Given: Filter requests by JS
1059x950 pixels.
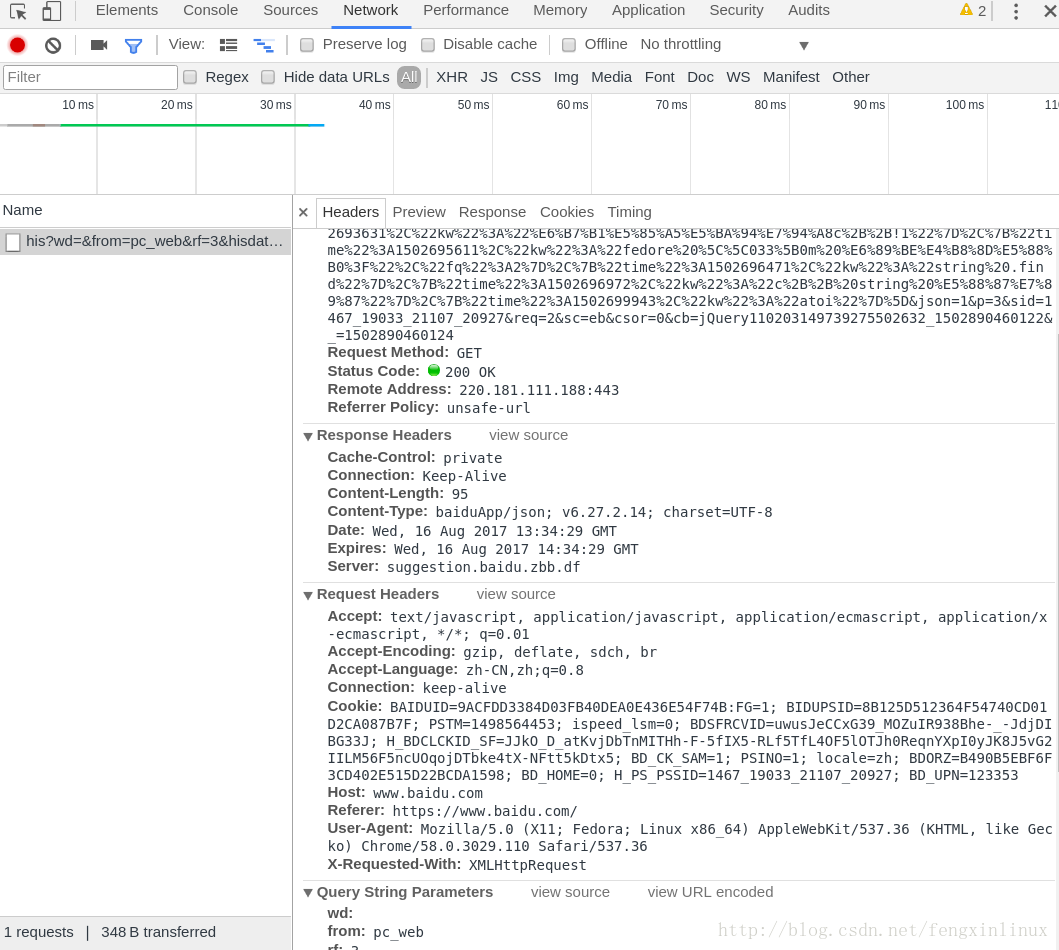Looking at the screenshot, I should [489, 77].
